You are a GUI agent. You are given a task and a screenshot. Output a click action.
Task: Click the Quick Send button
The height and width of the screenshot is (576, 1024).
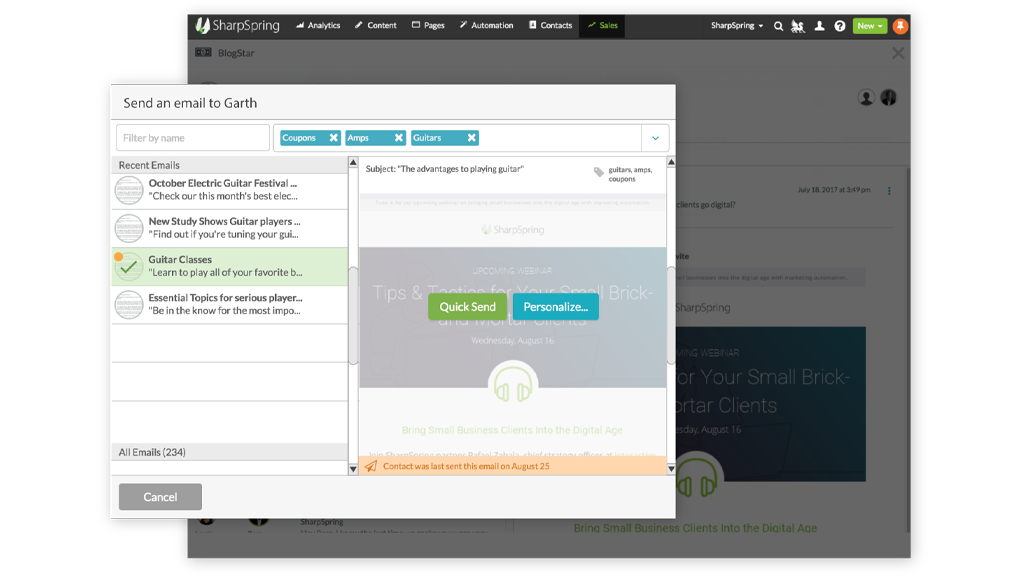[468, 307]
